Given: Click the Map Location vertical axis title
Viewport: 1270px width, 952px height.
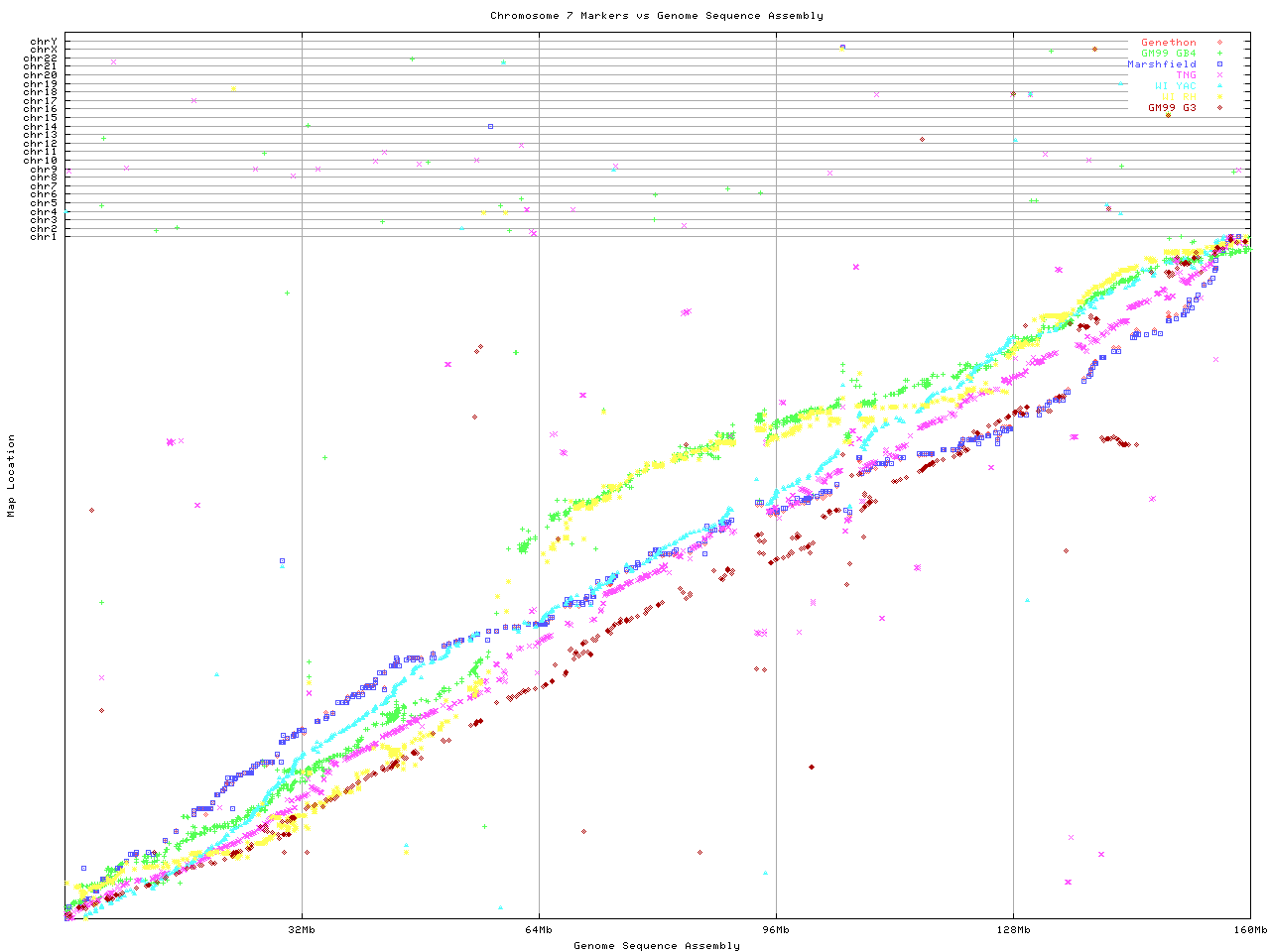Looking at the screenshot, I should point(12,476).
